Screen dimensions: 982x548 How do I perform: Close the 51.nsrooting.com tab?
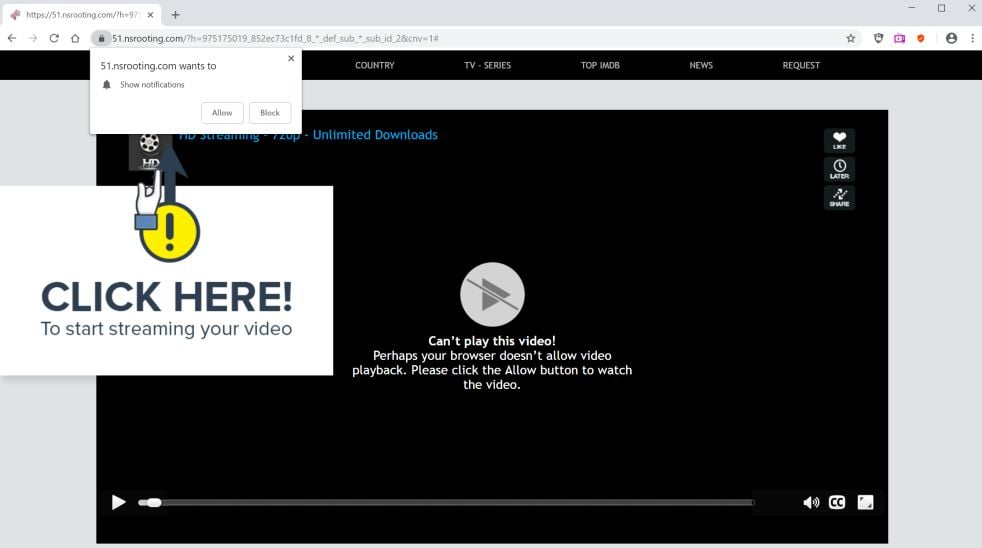(x=150, y=14)
